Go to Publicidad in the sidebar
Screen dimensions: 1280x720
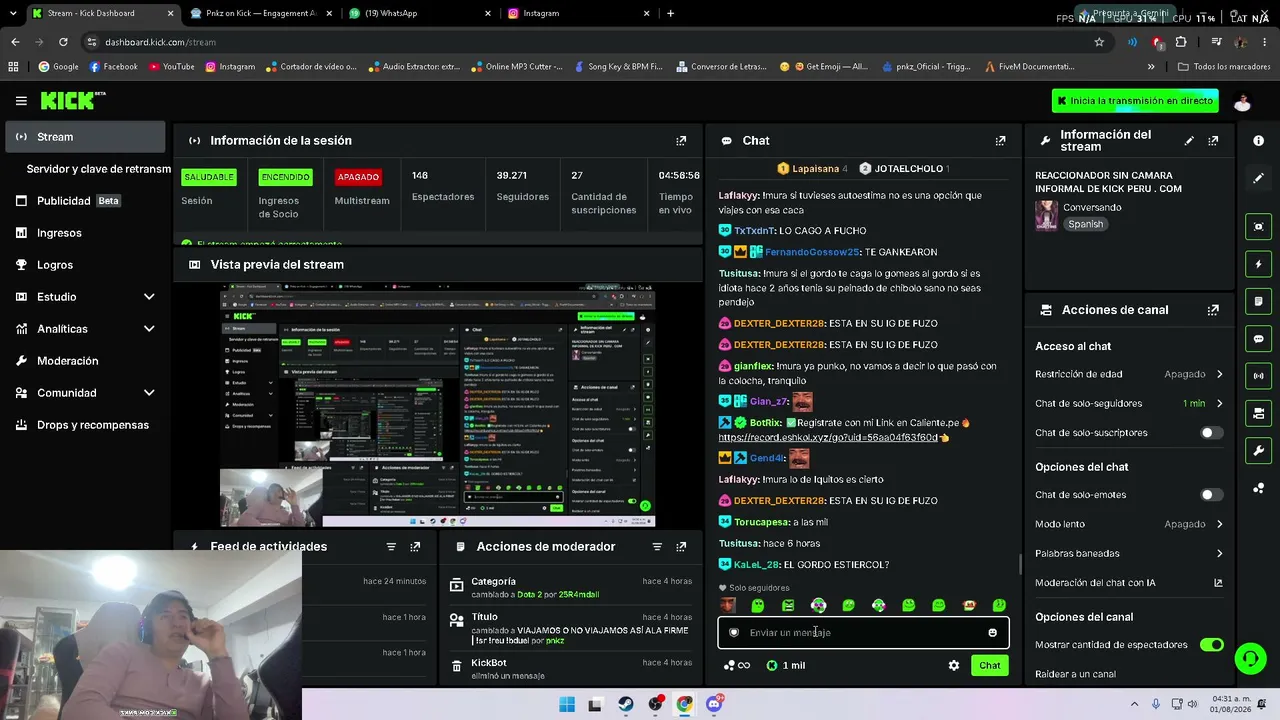(x=85, y=201)
